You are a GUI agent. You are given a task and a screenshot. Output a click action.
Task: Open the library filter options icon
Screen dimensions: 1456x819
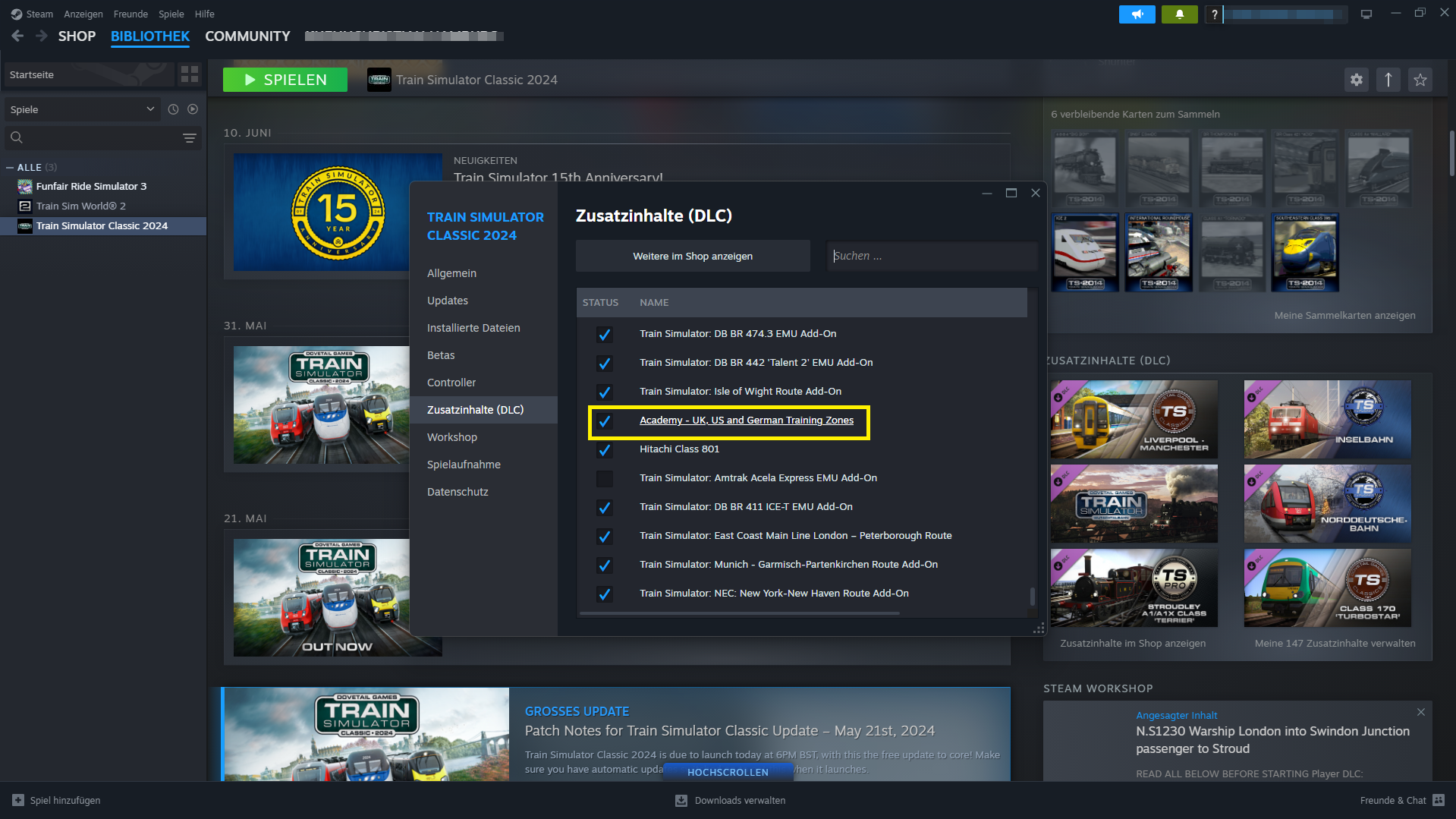(189, 137)
